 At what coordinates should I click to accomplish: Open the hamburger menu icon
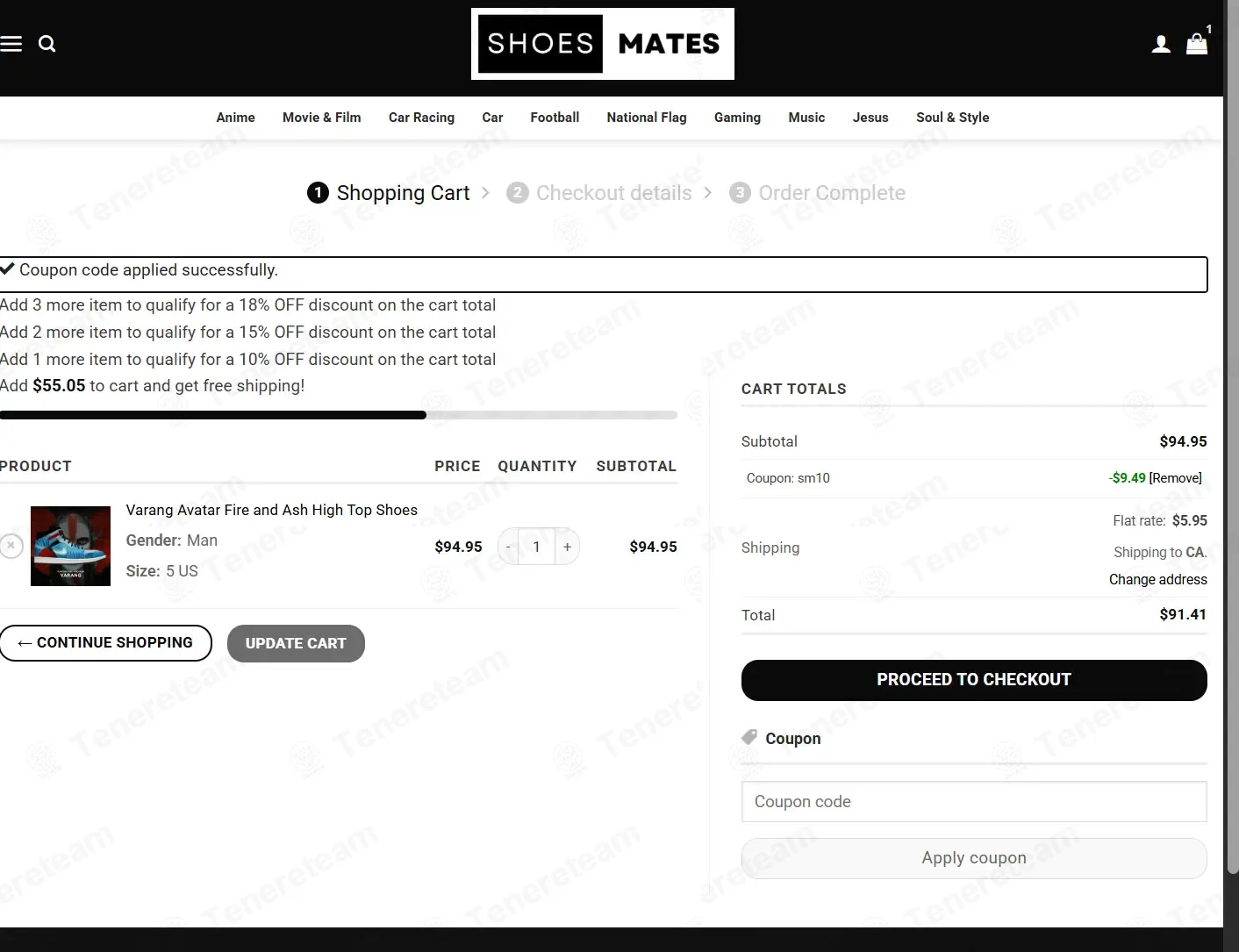click(11, 44)
